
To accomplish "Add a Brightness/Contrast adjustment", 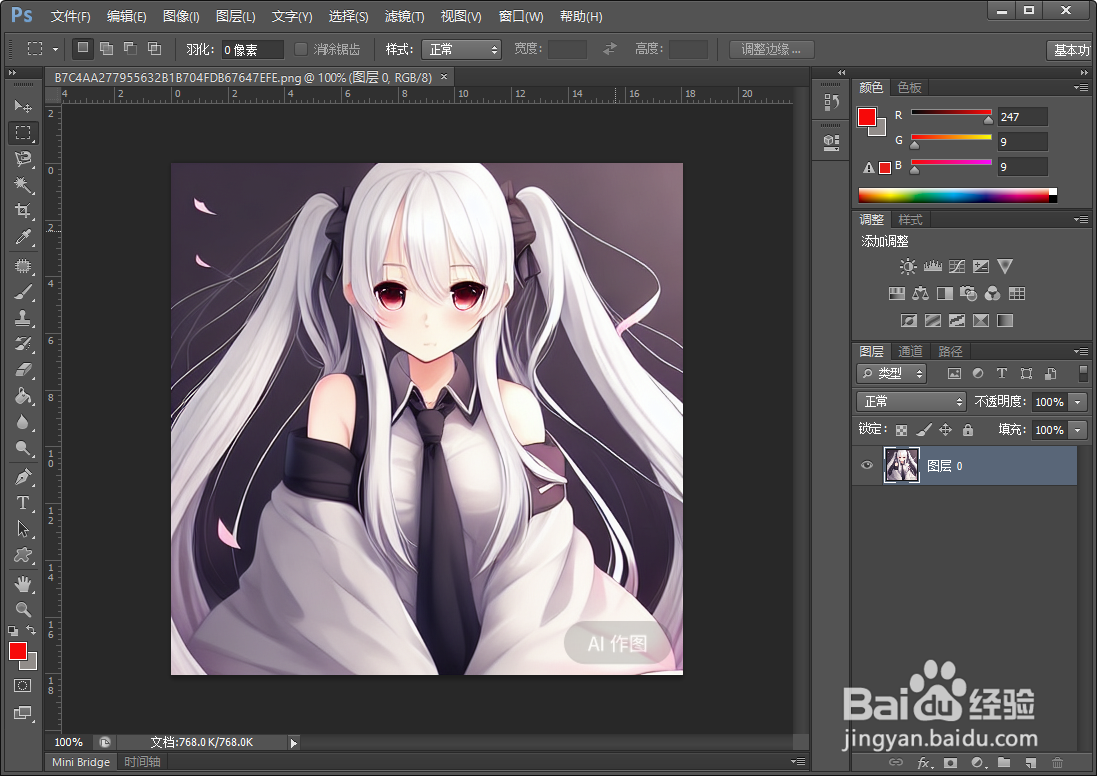I will click(x=908, y=267).
